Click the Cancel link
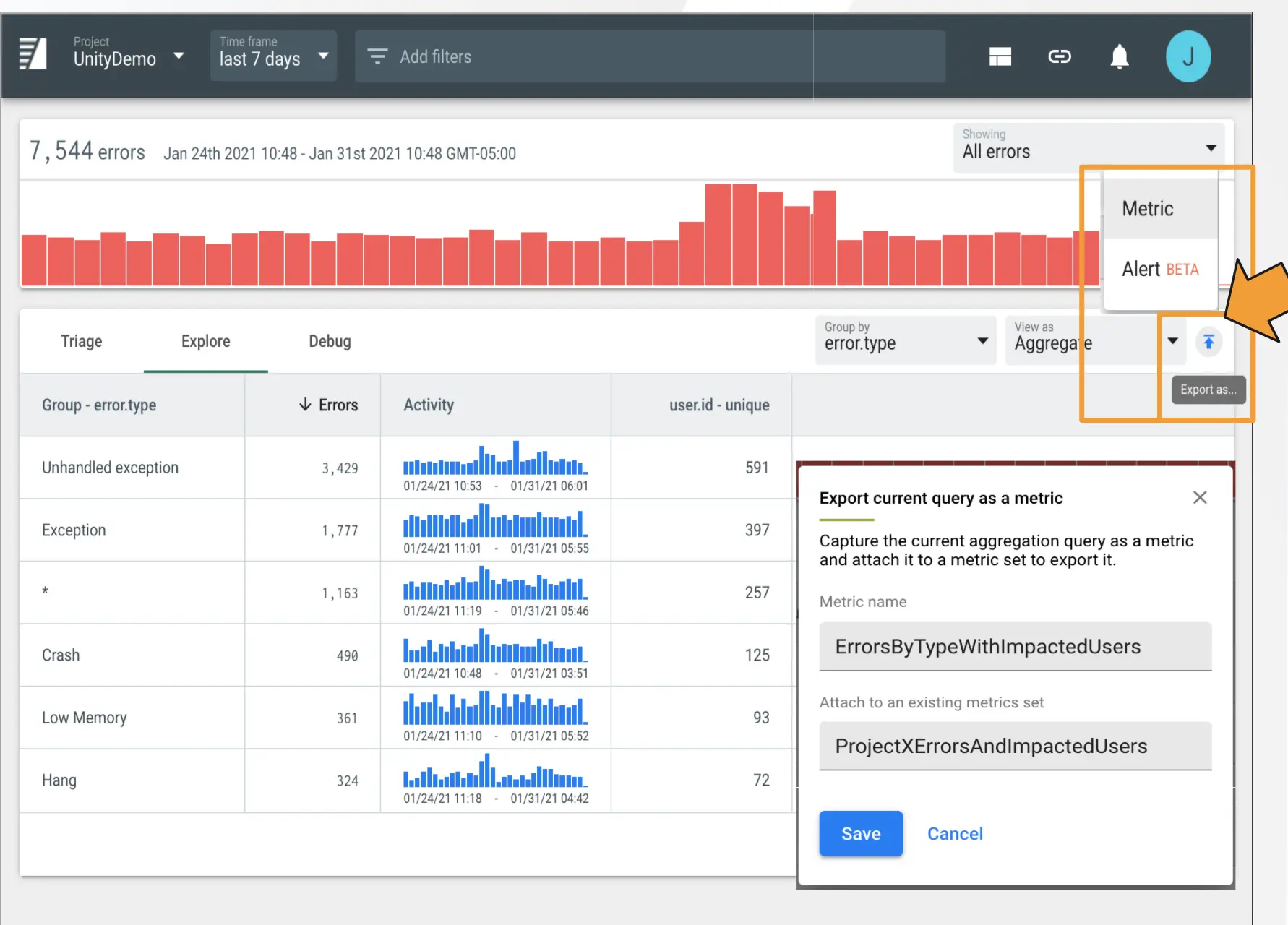 [x=955, y=834]
